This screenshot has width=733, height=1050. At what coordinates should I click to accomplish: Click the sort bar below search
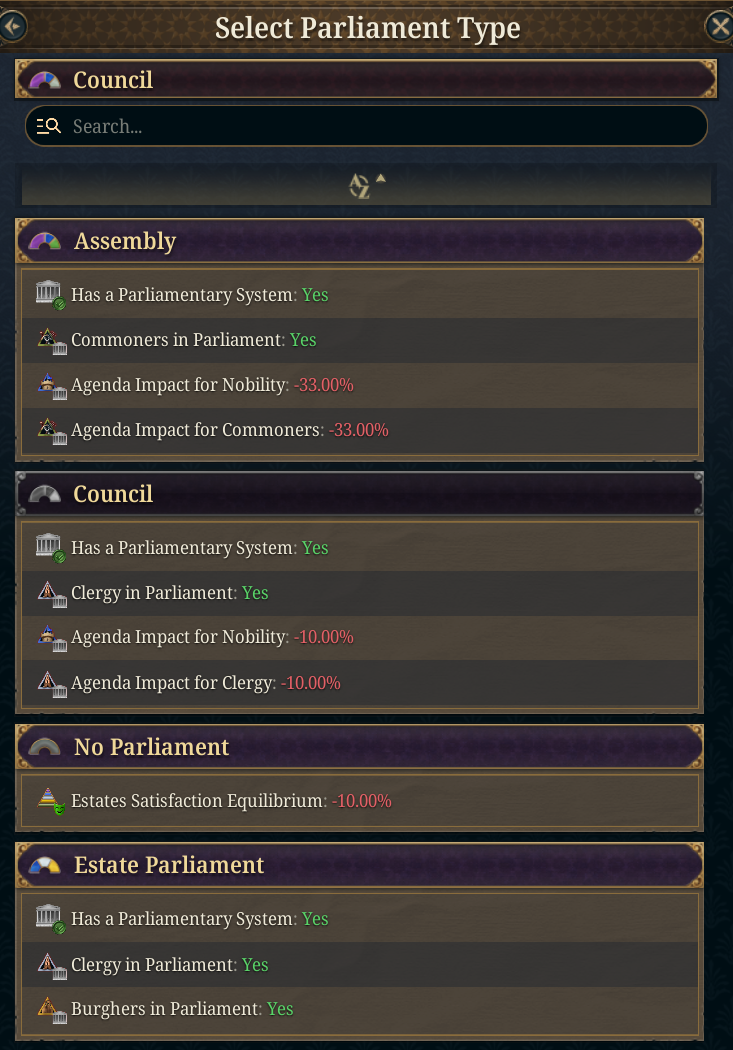(366, 185)
